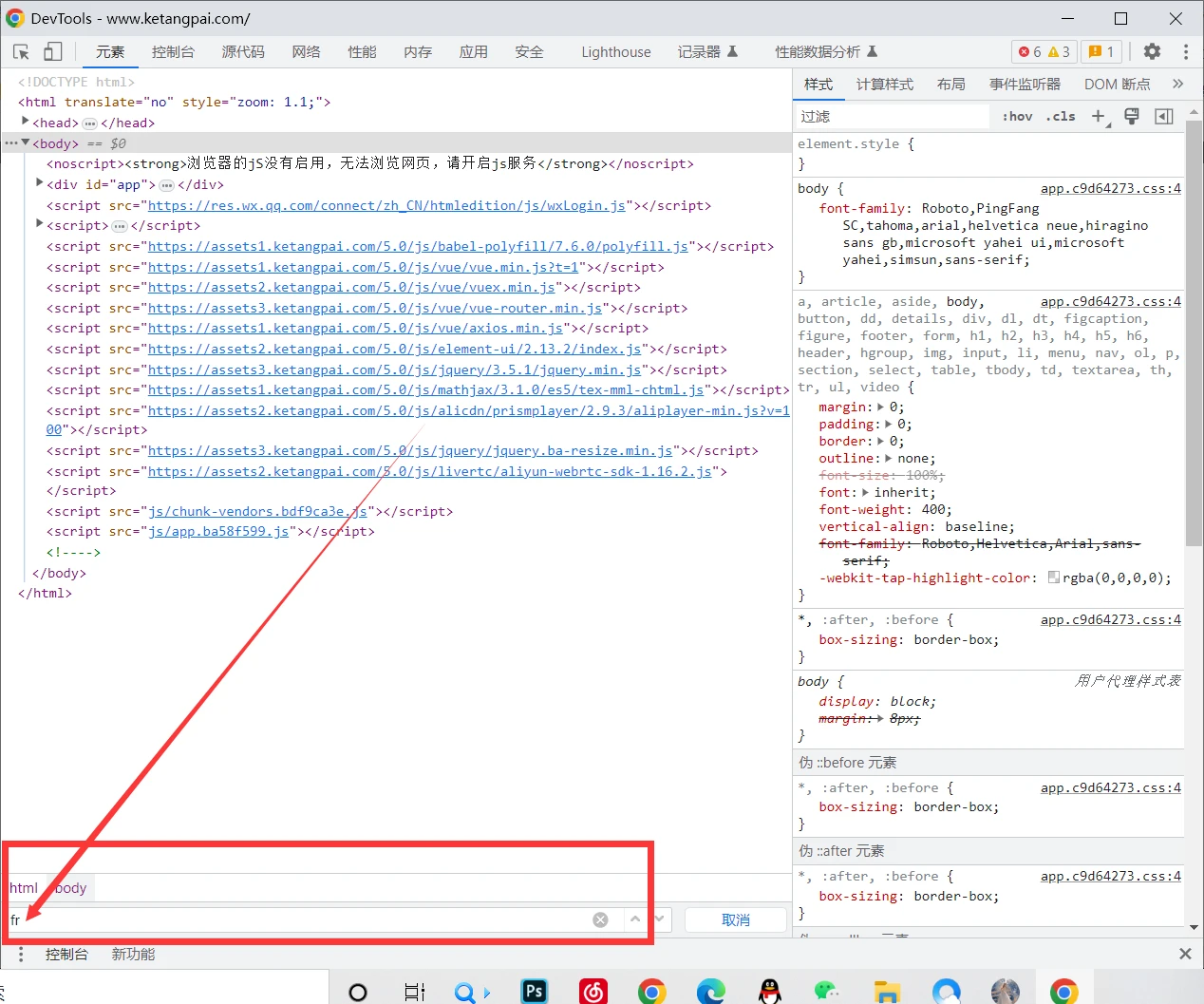Open the 性能 tab
1204x1004 pixels.
pos(362,52)
